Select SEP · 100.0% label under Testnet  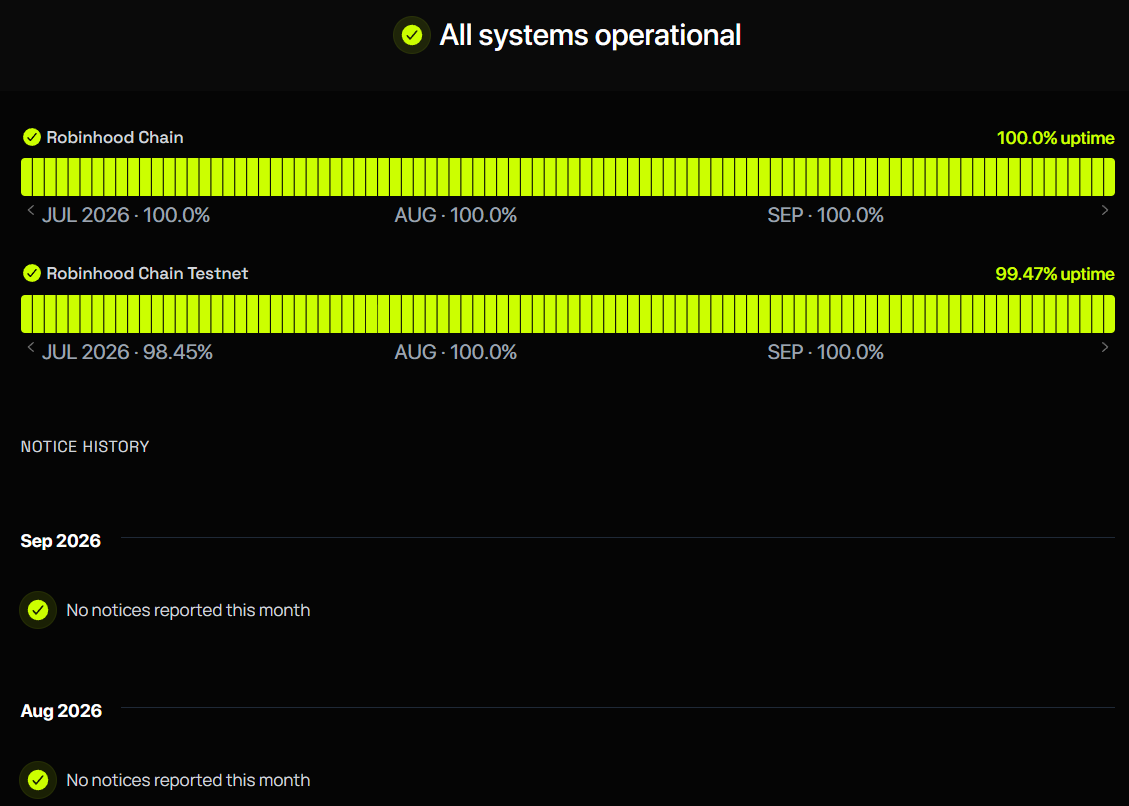(x=825, y=352)
